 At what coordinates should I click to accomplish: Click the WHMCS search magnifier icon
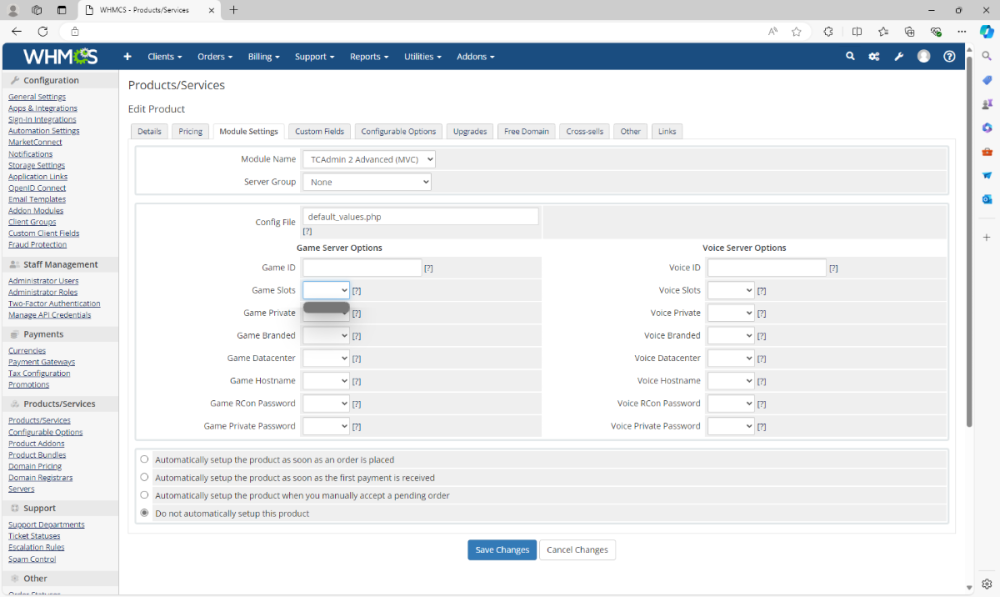(x=850, y=57)
